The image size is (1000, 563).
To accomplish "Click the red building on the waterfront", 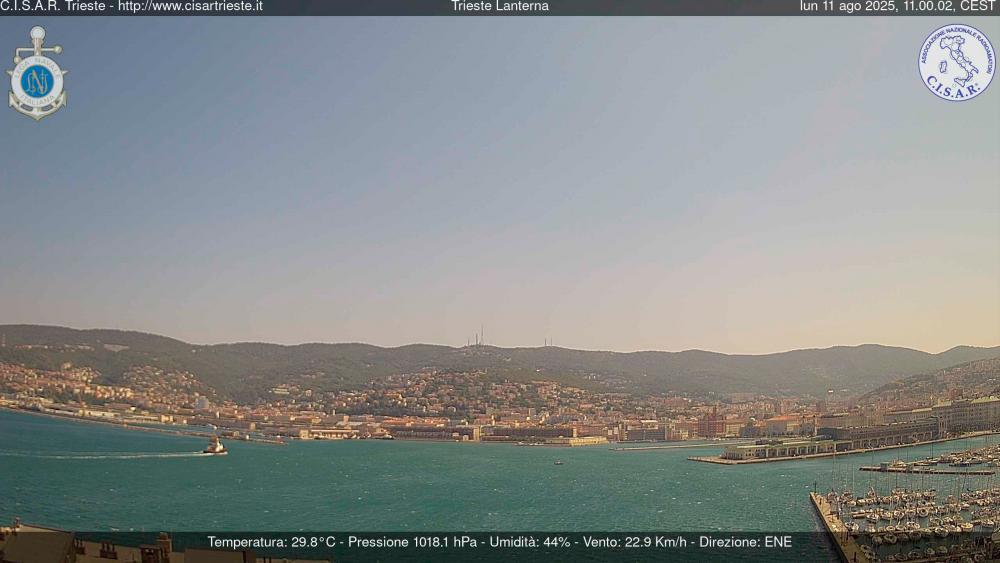I will (711, 424).
